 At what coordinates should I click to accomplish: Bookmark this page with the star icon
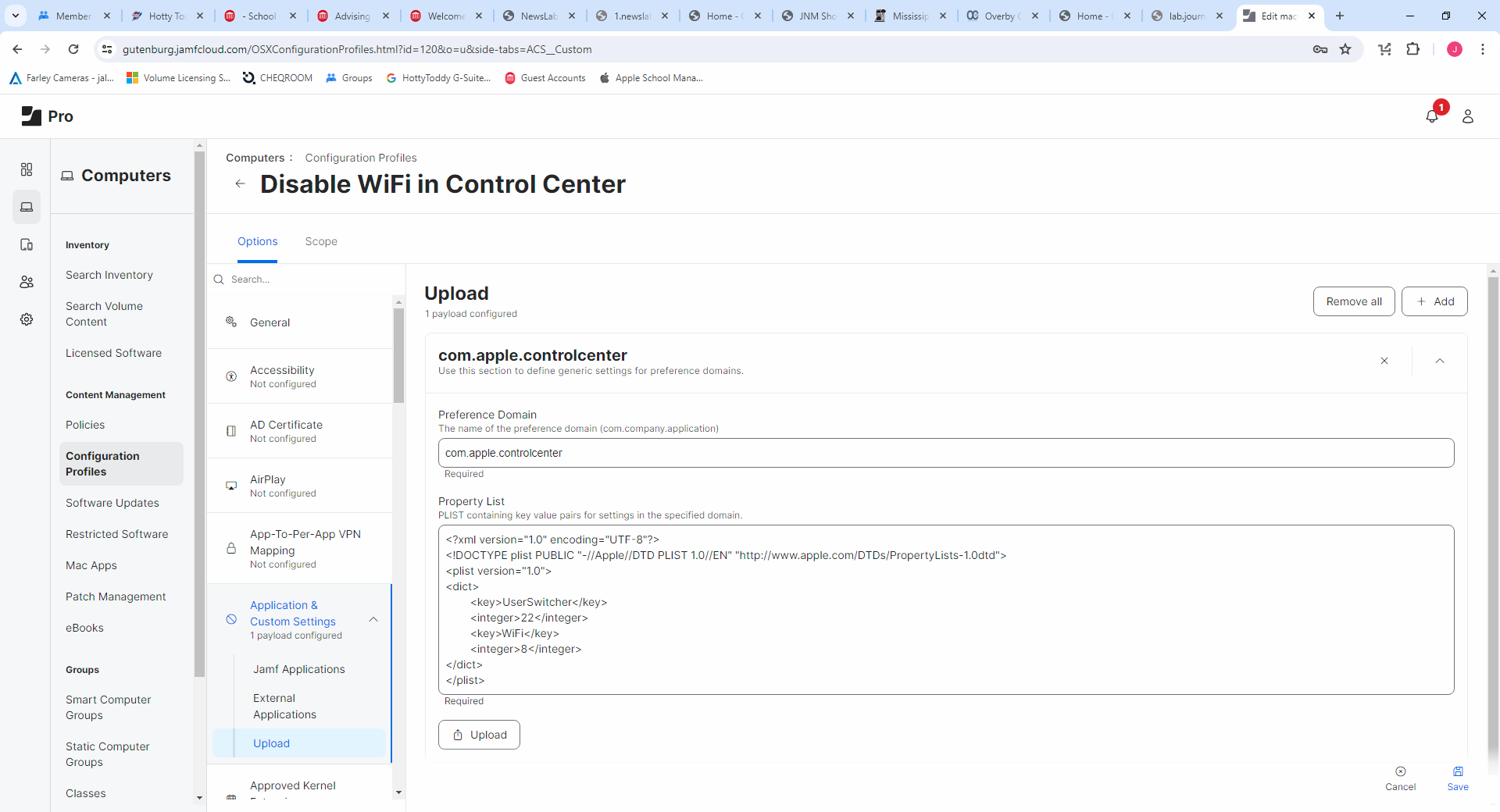tap(1345, 49)
